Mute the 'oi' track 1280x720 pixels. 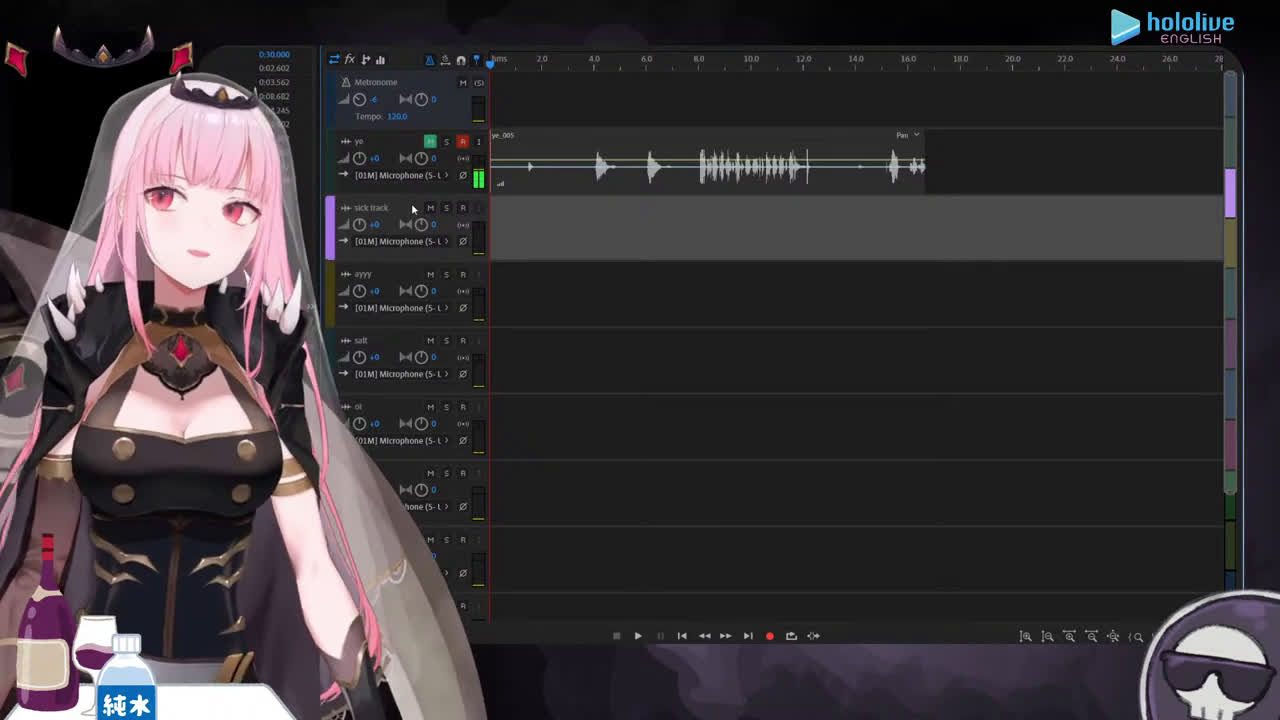[x=430, y=407]
